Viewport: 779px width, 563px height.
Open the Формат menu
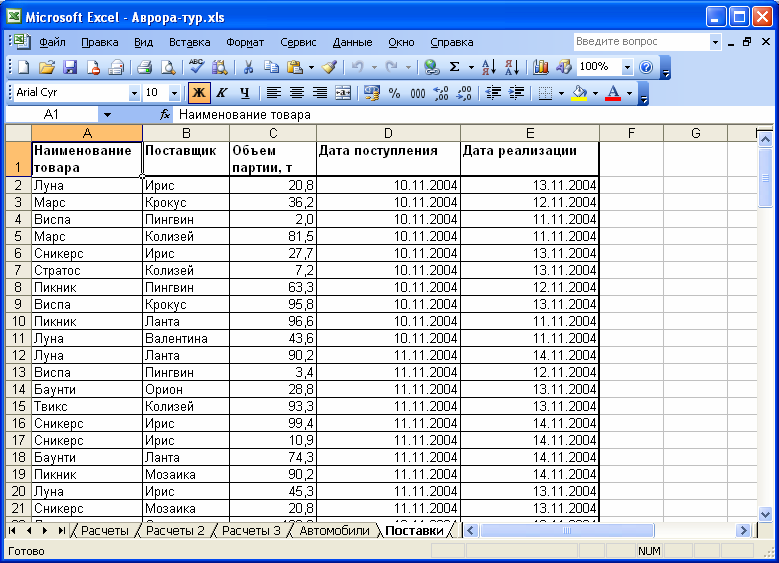(x=245, y=42)
